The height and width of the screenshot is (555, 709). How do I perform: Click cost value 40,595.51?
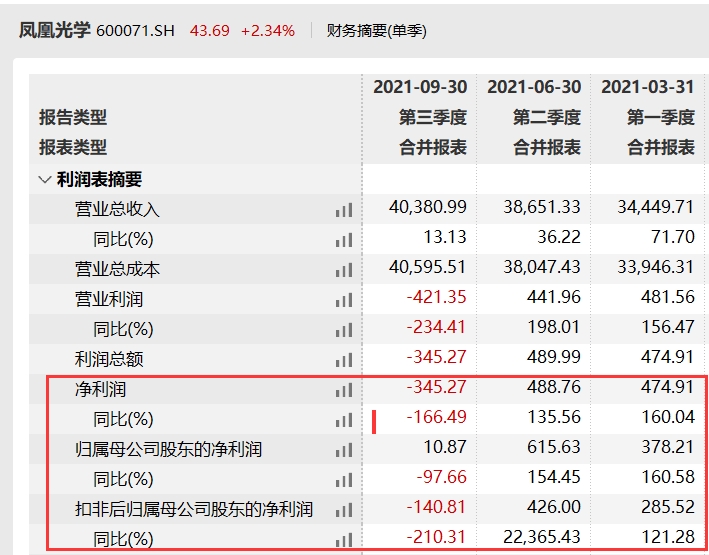click(x=427, y=267)
